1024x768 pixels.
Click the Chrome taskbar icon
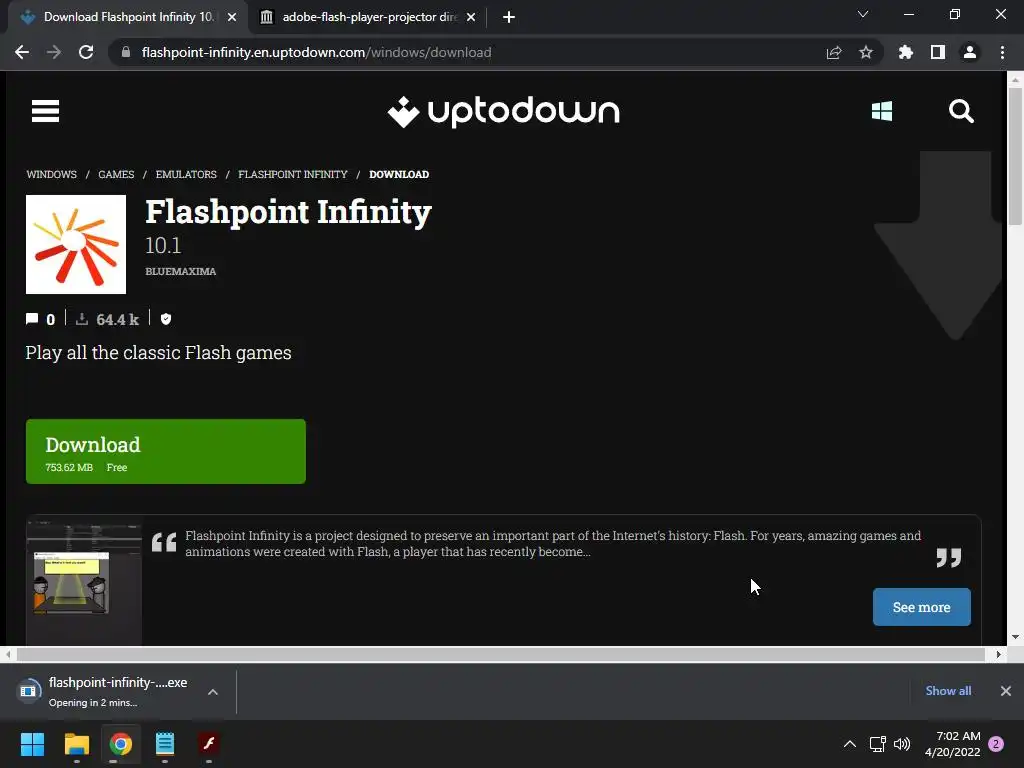pyautogui.click(x=121, y=744)
